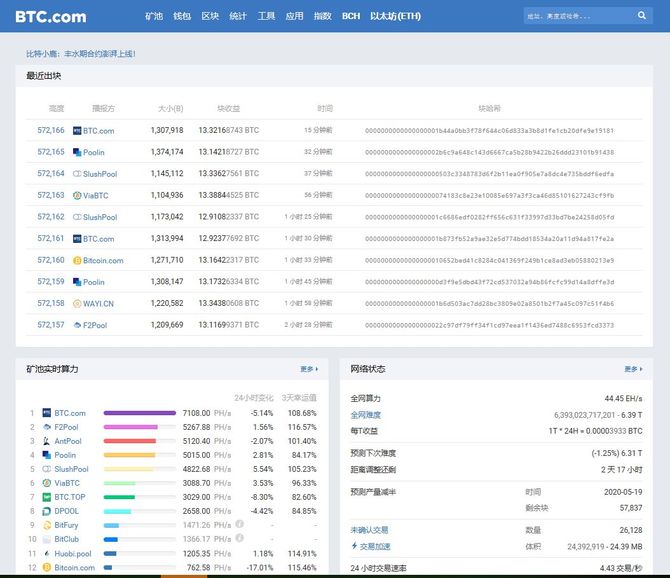The width and height of the screenshot is (670, 578).
Task: Open the 矿池 menu in navbar
Action: point(154,16)
